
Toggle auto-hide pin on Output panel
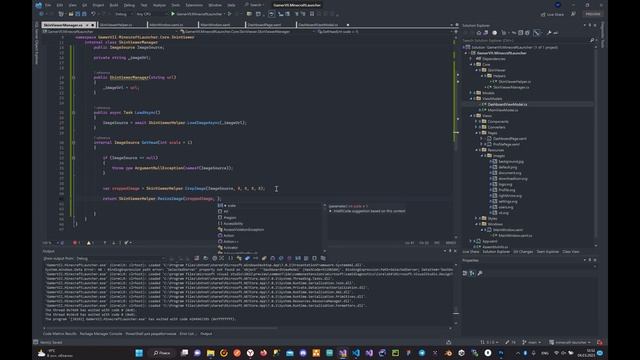450,251
